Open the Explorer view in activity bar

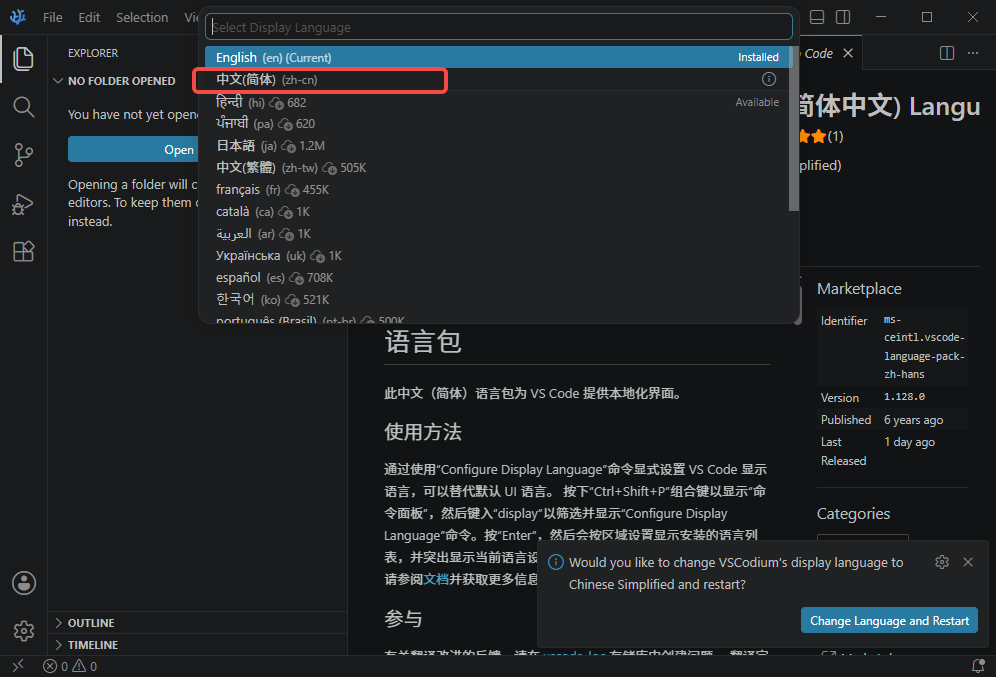click(24, 59)
